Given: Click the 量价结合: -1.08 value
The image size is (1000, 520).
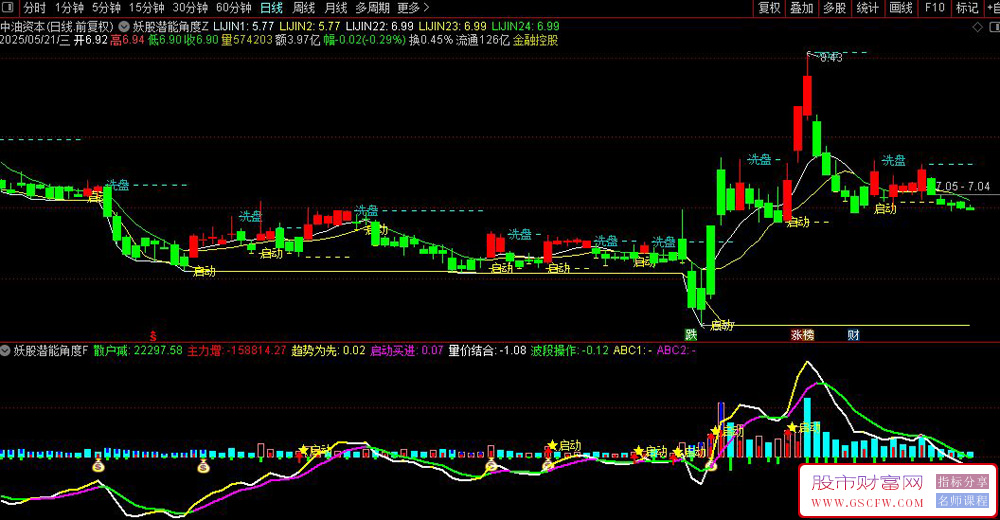Looking at the screenshot, I should click(x=487, y=350).
